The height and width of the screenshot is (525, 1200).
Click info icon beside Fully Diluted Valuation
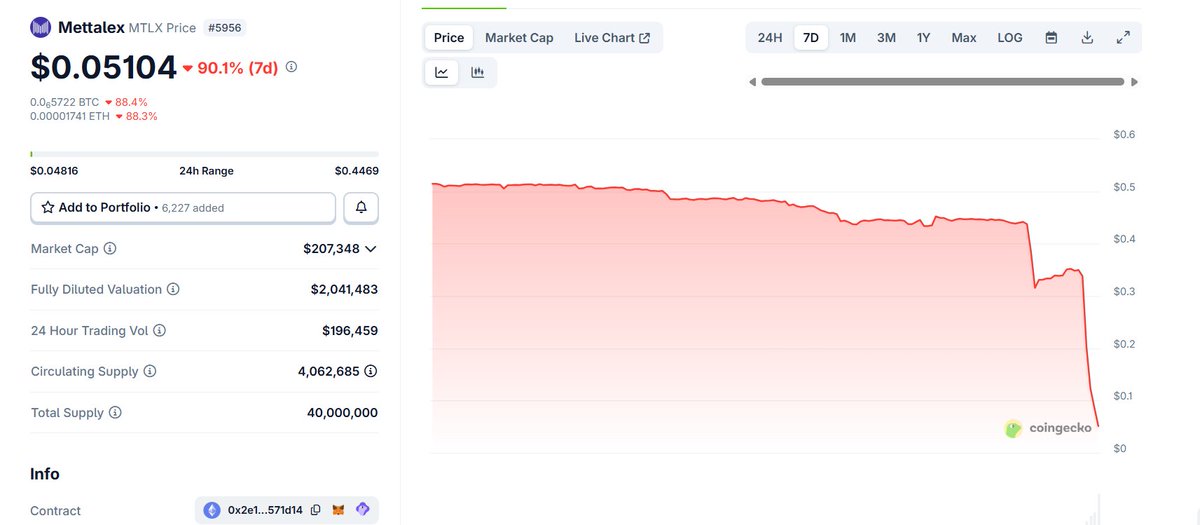[173, 289]
